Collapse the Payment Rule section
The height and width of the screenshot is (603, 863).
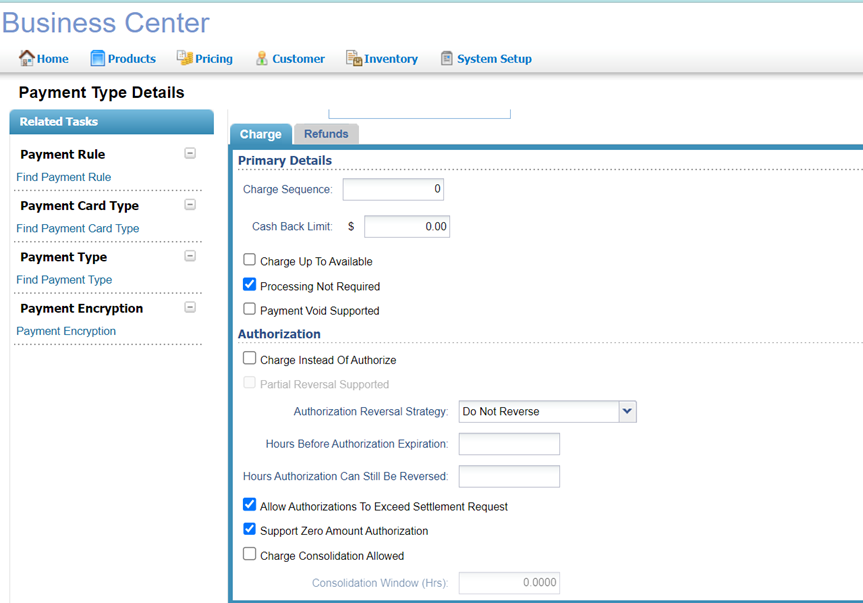190,154
